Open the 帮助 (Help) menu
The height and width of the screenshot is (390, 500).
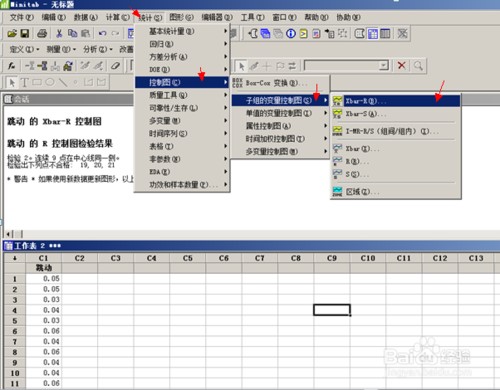[x=316, y=17]
